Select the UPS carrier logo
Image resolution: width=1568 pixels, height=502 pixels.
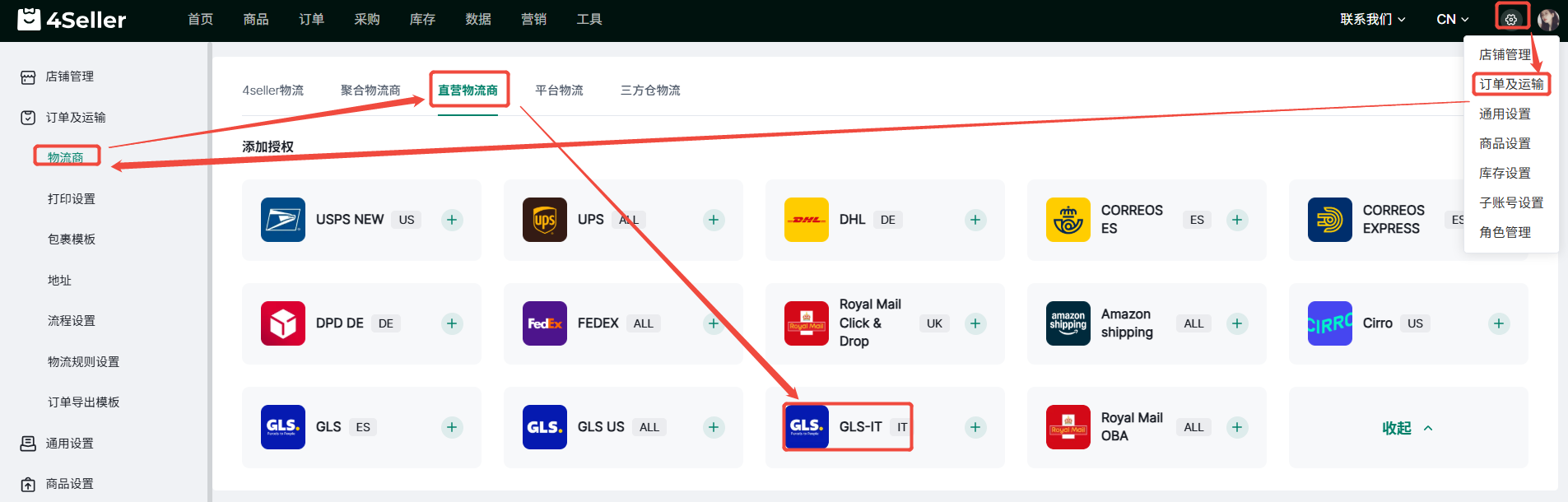tap(545, 220)
